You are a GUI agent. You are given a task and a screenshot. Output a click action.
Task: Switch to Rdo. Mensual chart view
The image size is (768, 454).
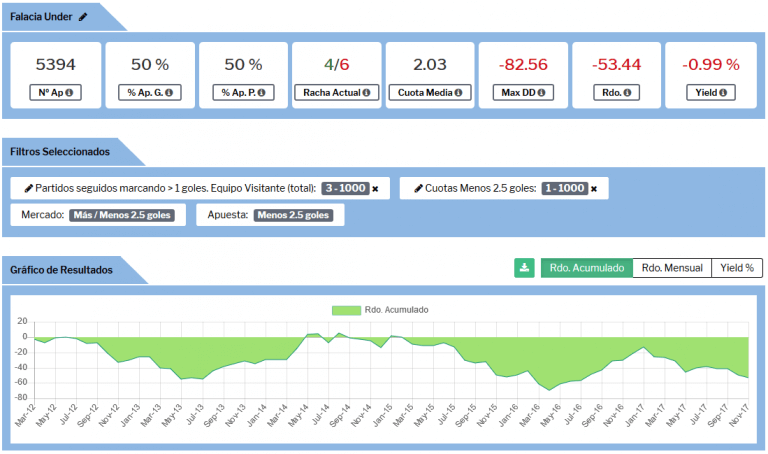672,268
